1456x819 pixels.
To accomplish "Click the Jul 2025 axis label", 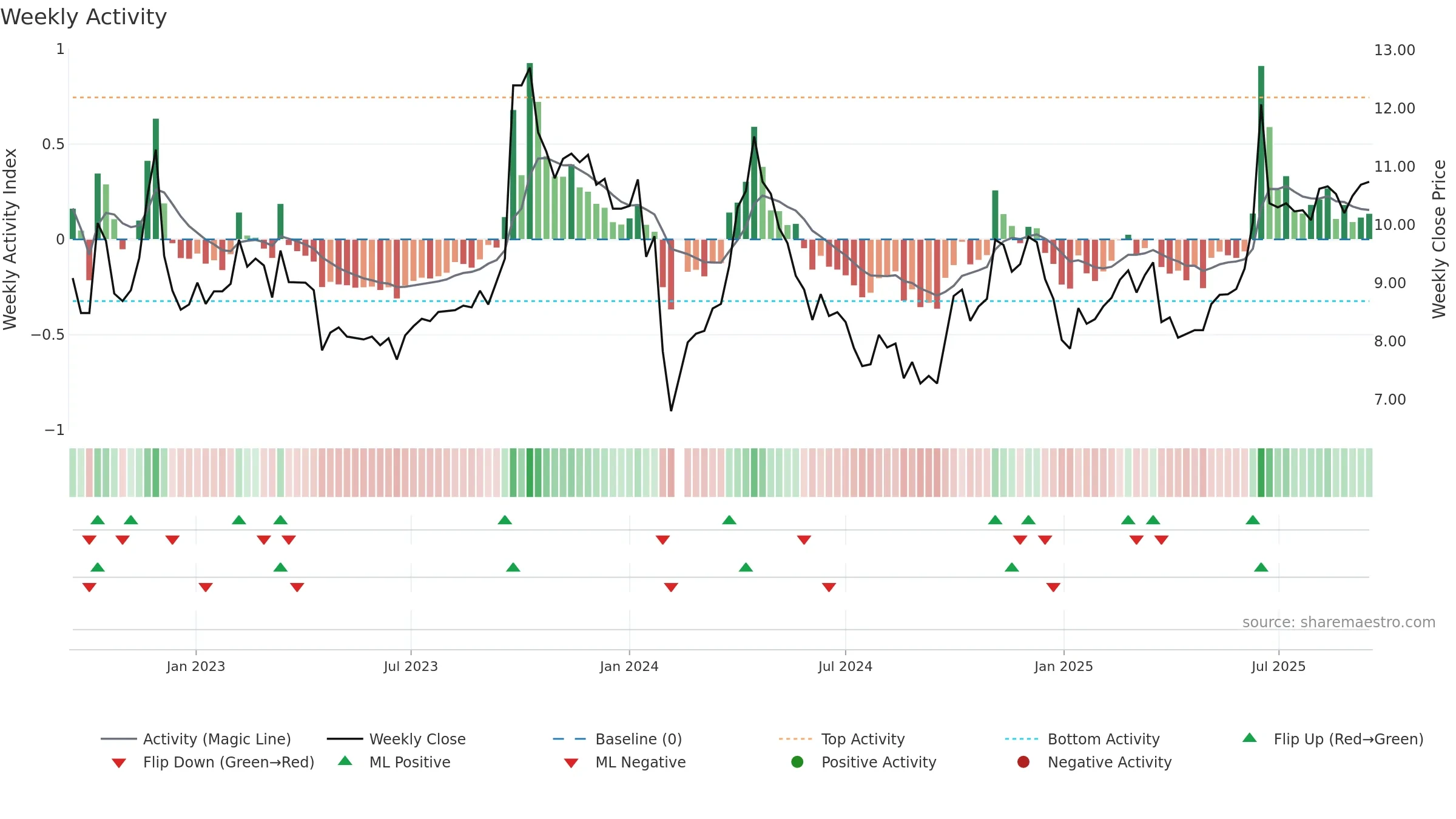I will (x=1278, y=666).
